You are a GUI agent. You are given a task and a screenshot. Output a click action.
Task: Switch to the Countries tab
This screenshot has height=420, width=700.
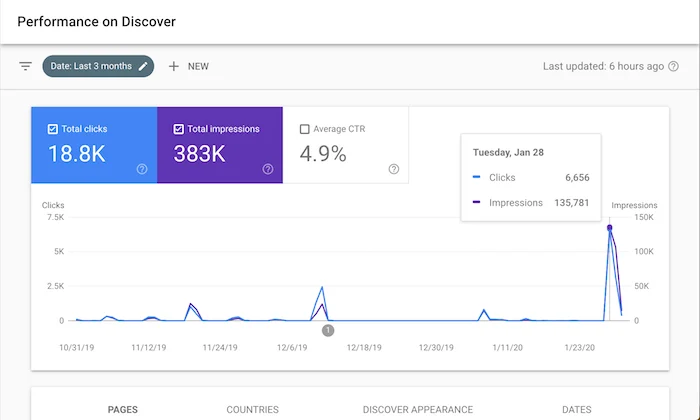click(x=252, y=409)
